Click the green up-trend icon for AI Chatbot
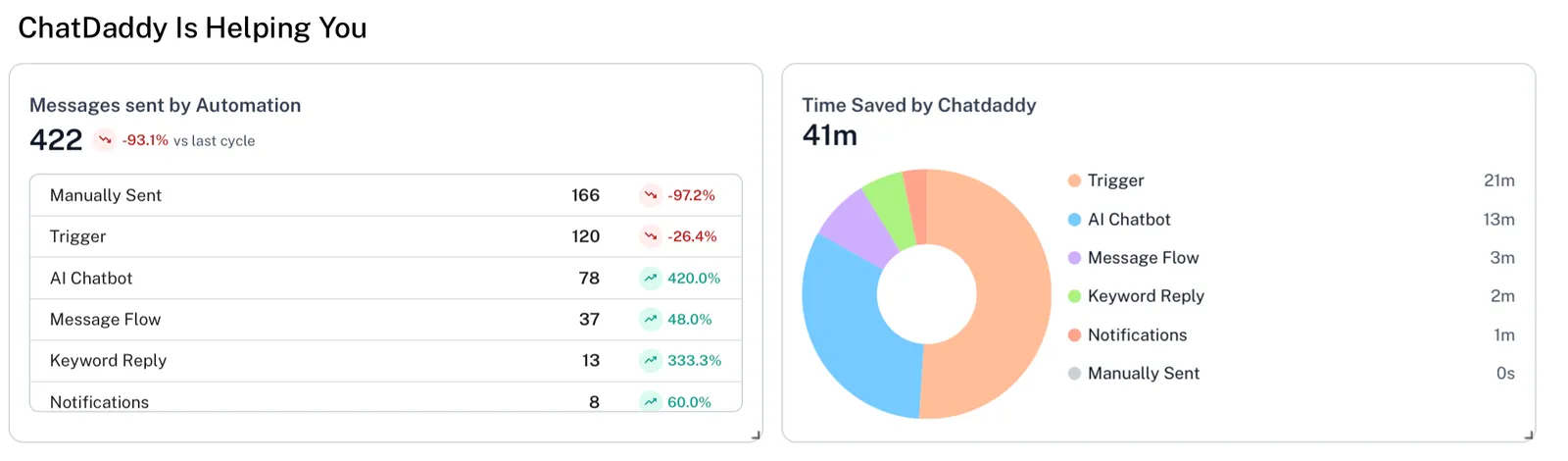Screen dimensions: 1568x461 click(651, 278)
